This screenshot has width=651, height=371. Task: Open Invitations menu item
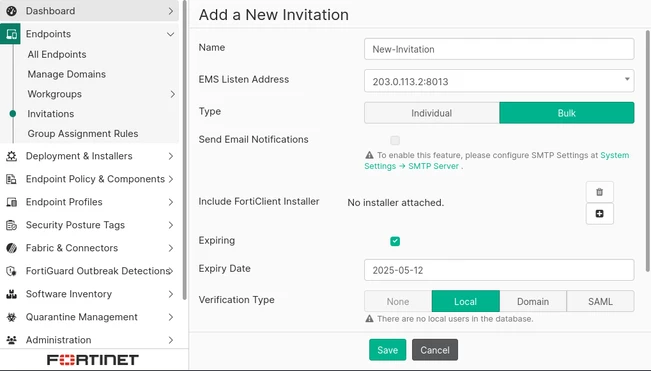(51, 114)
